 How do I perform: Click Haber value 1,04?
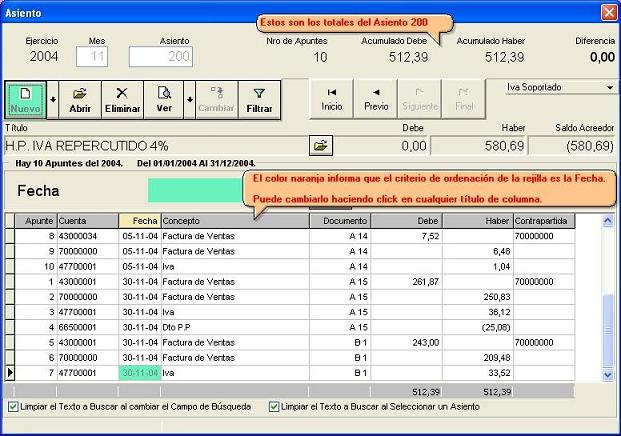478,267
